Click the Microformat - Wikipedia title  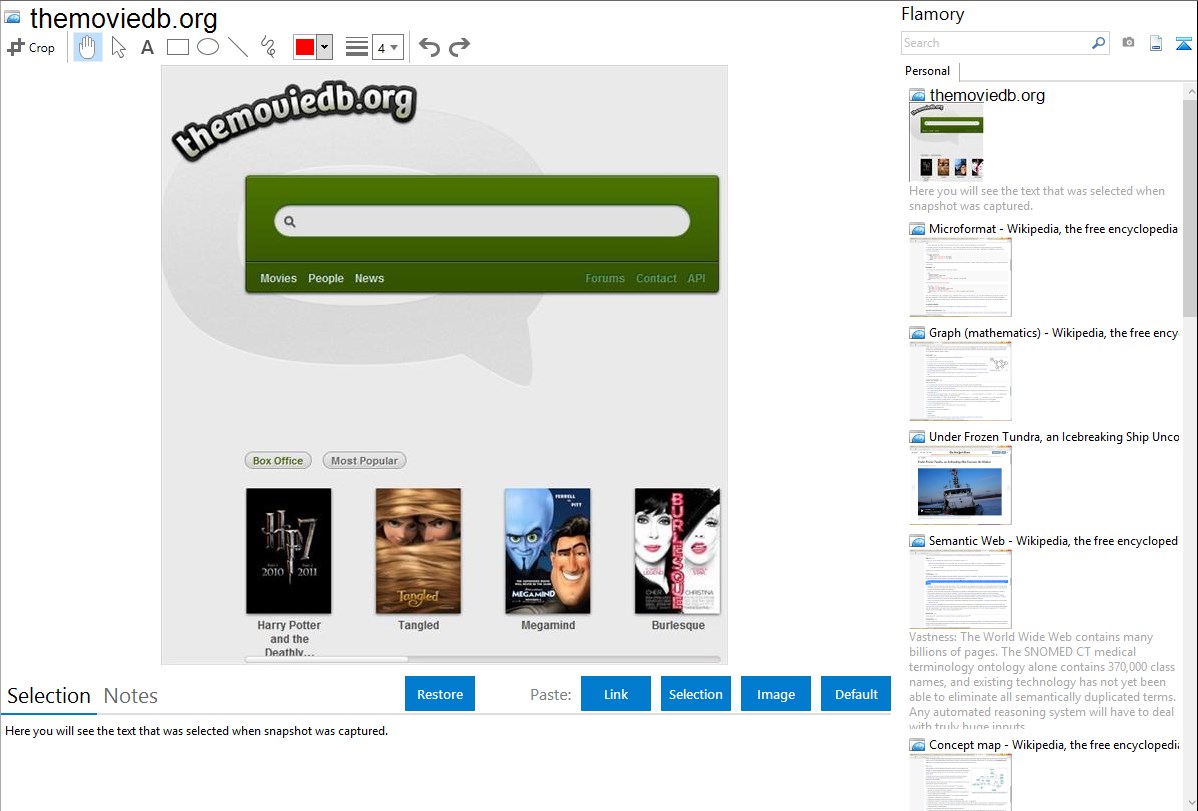tap(1053, 229)
